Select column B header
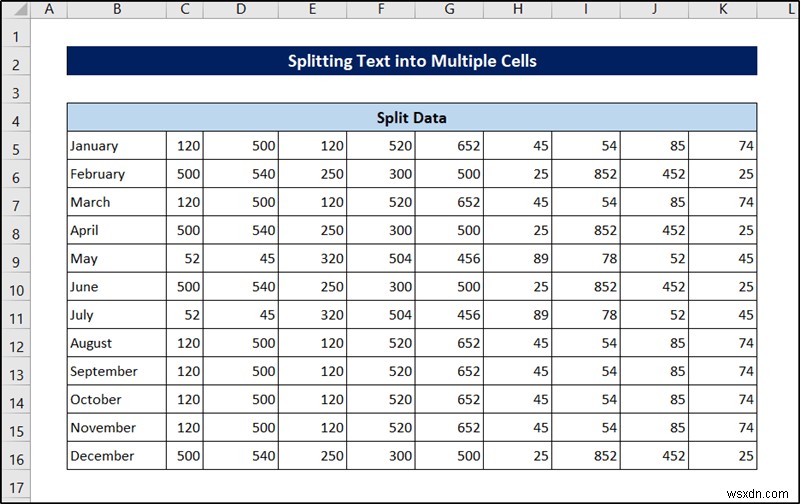The width and height of the screenshot is (800, 504). pyautogui.click(x=117, y=9)
